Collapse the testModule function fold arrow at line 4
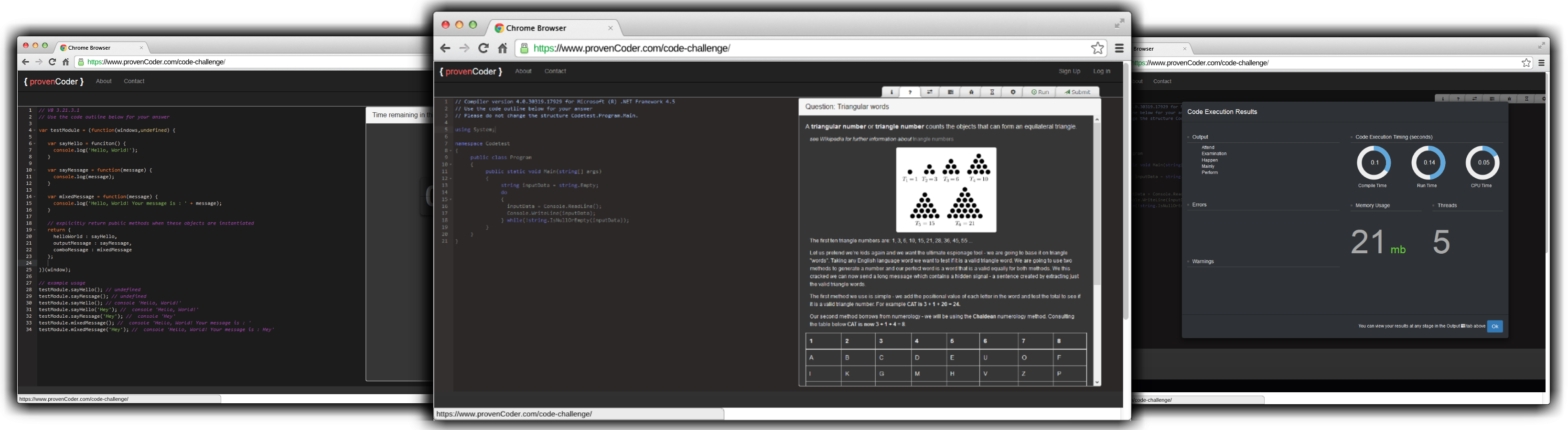This screenshot has height=430, width=1568. point(35,130)
